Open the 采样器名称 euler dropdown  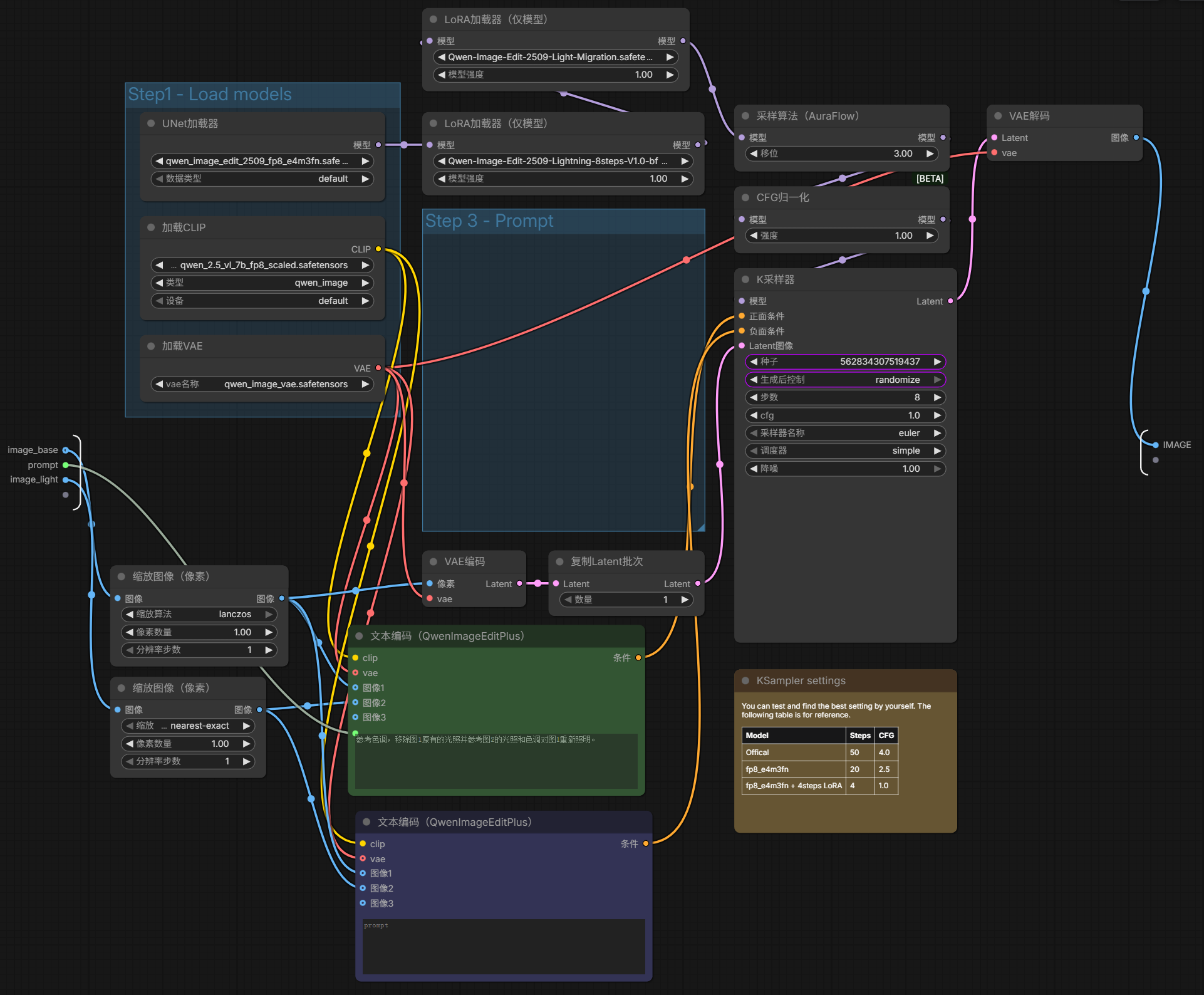pos(845,433)
